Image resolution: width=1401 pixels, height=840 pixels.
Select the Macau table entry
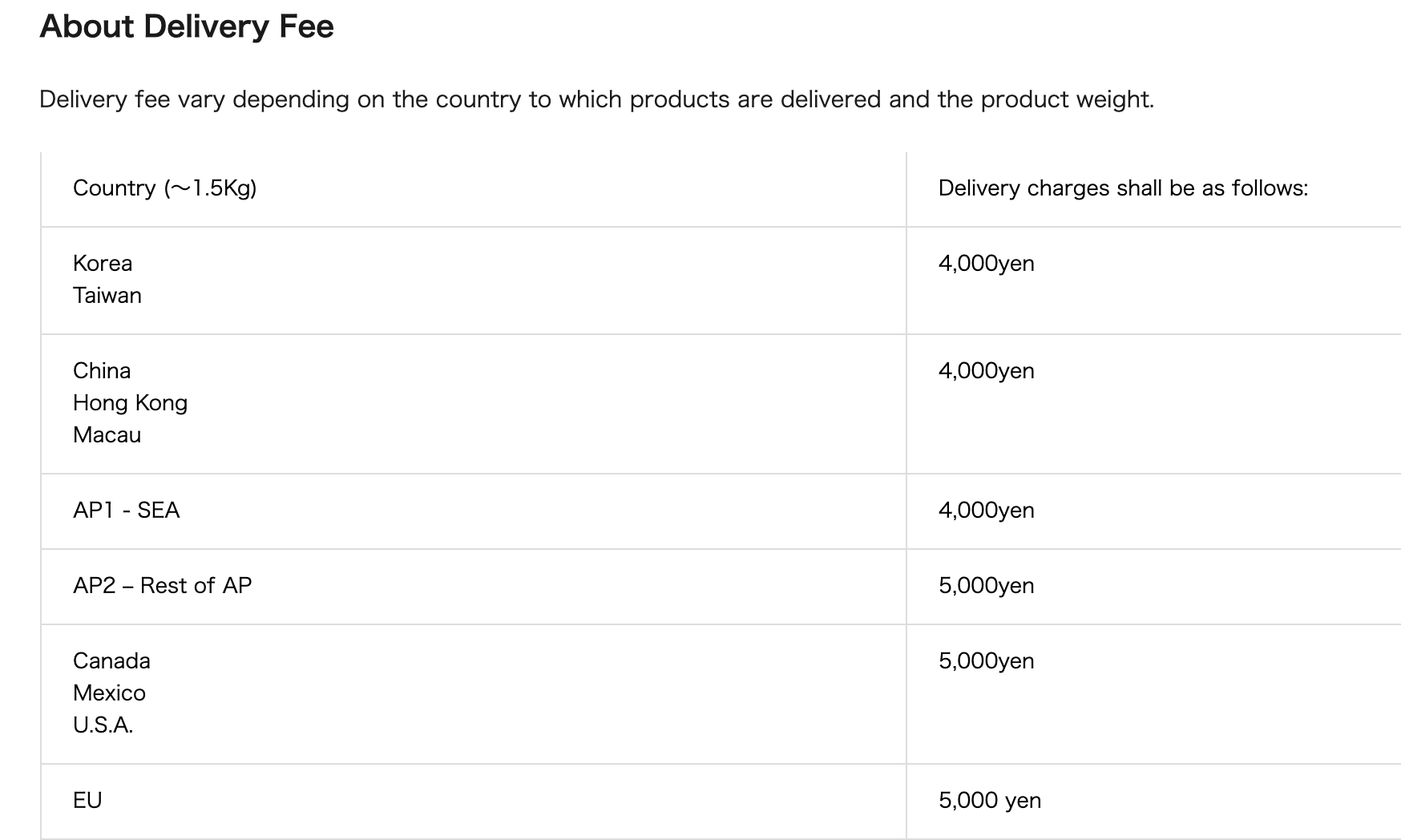click(107, 434)
